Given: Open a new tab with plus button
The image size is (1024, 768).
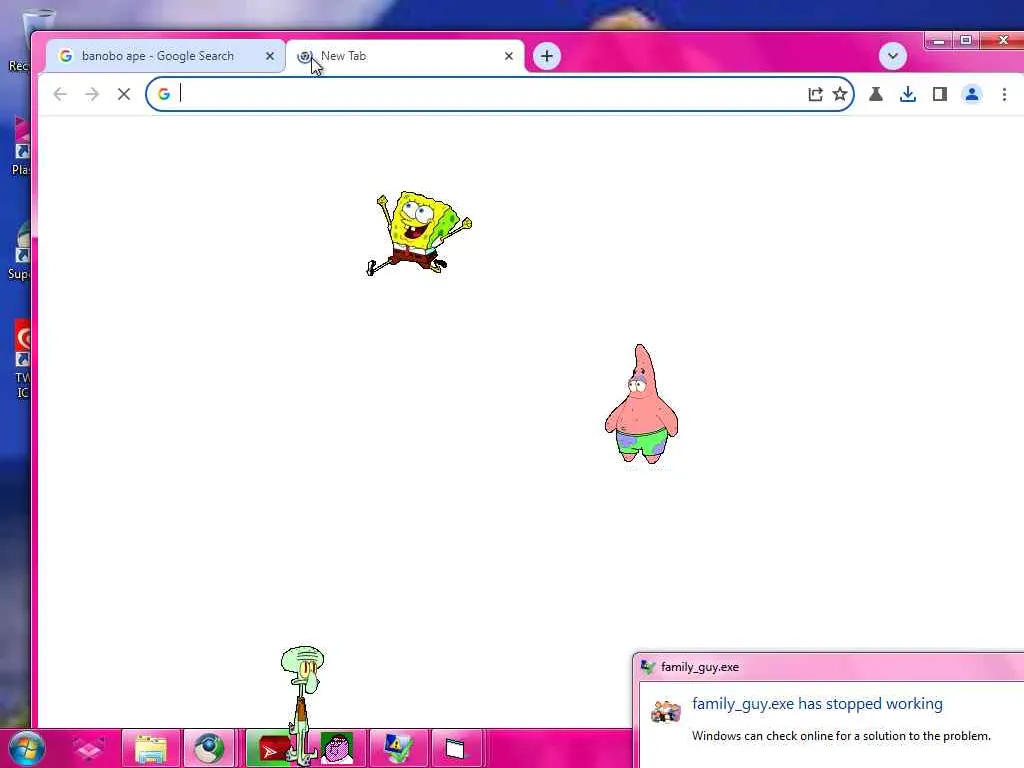Looking at the screenshot, I should [x=547, y=56].
